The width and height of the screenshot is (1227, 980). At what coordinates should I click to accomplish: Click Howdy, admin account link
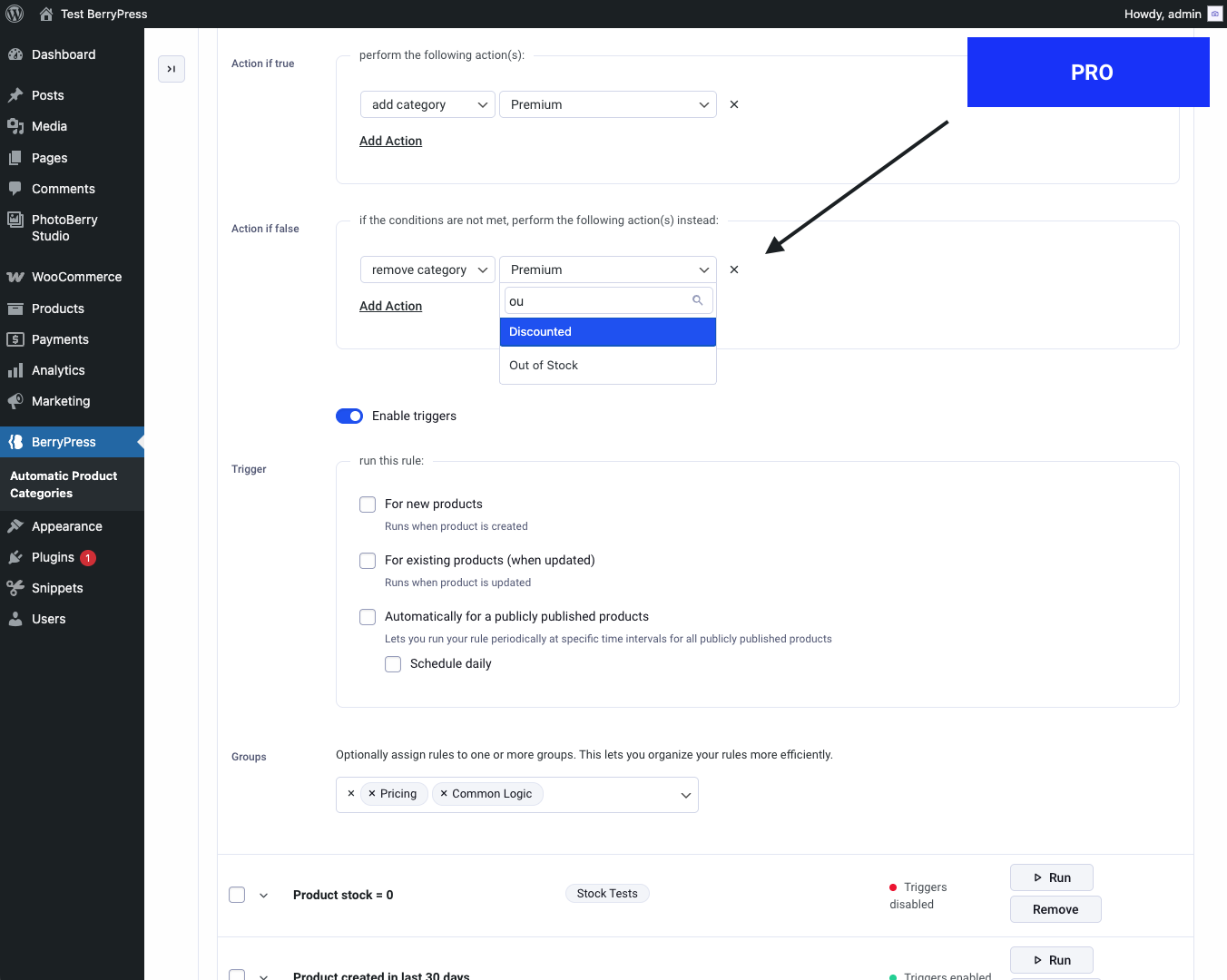[x=1163, y=14]
